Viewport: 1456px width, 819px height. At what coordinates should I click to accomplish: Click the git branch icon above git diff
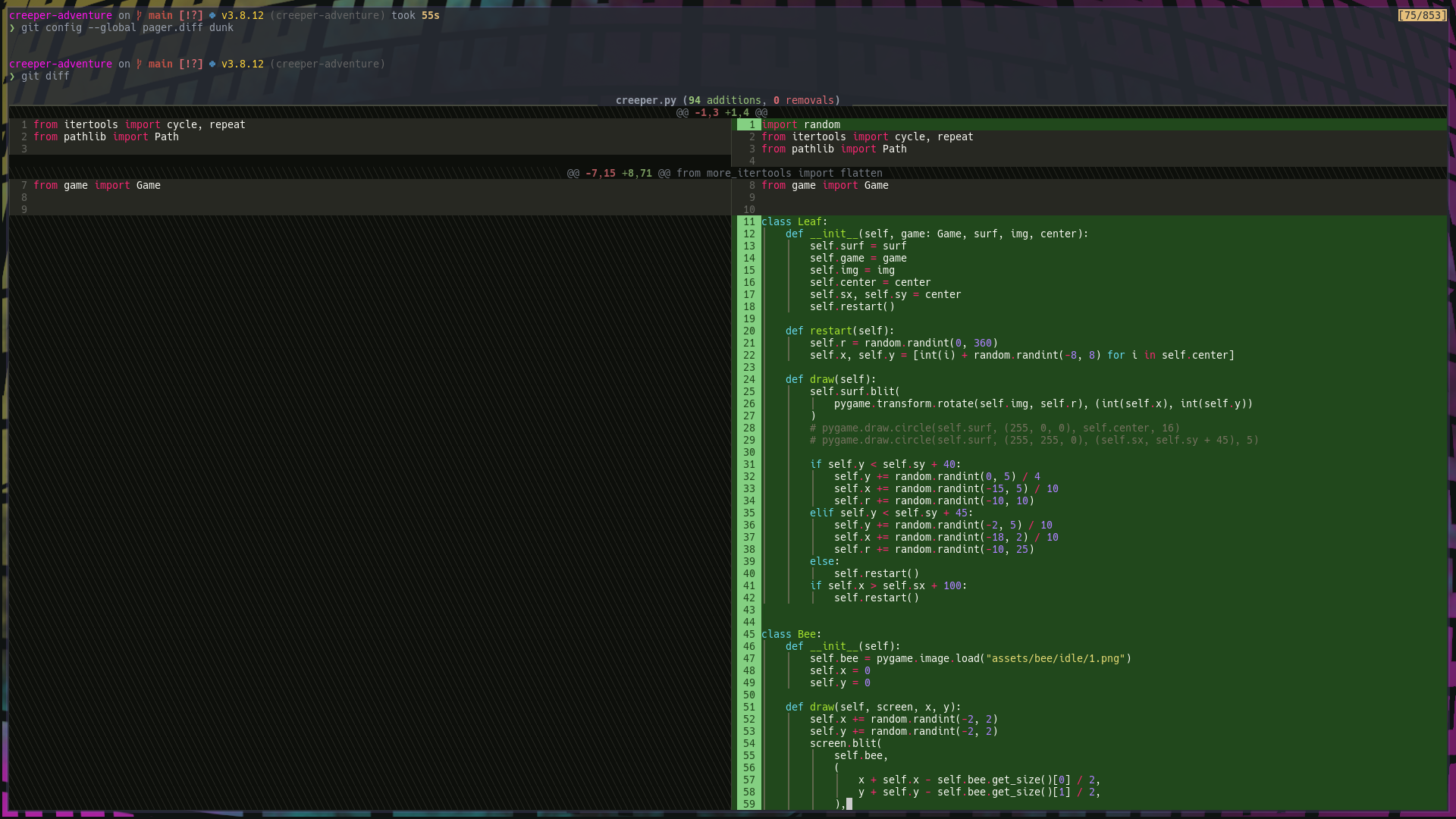click(139, 64)
